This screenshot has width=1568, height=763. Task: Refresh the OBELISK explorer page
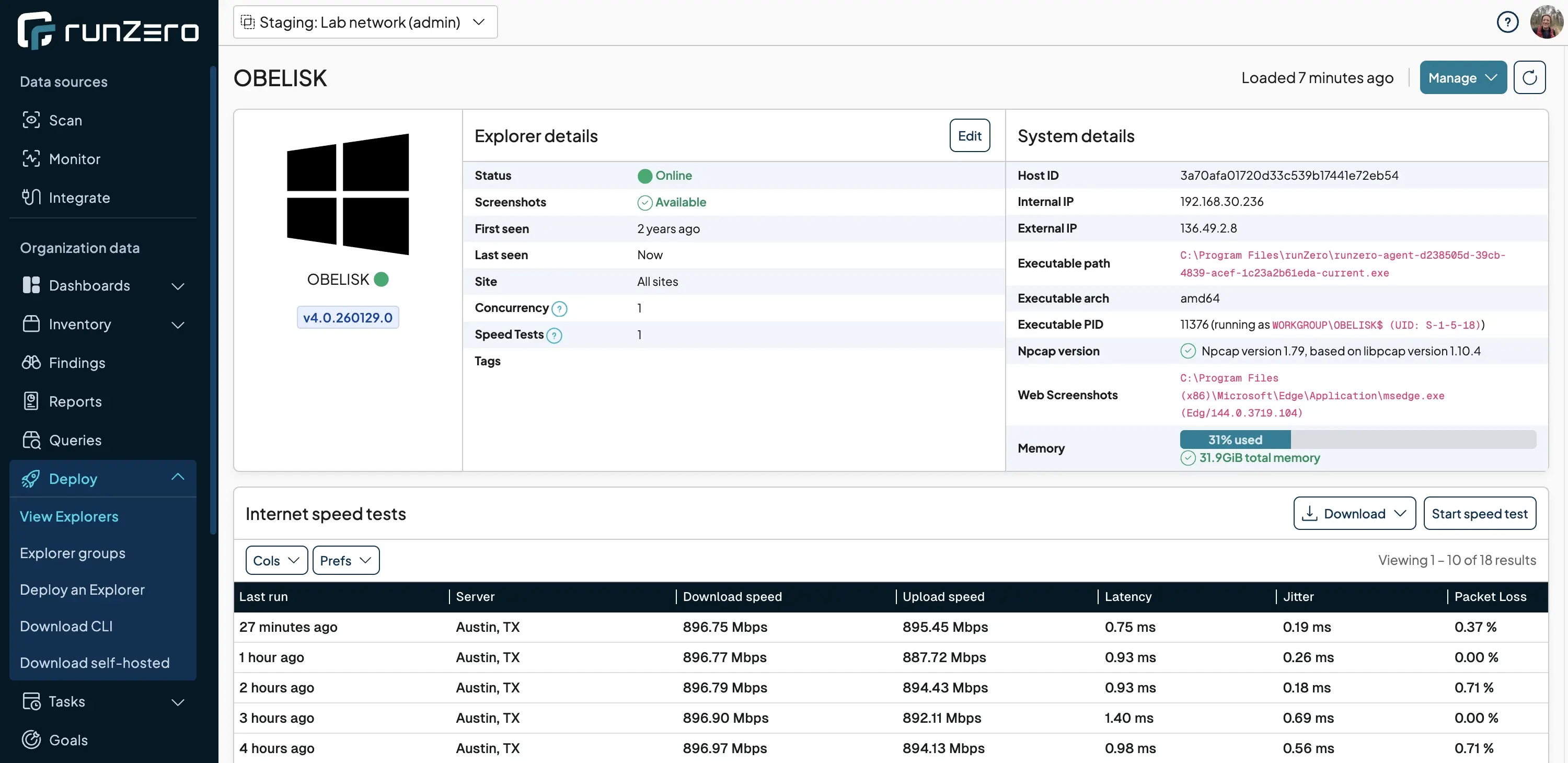1530,77
